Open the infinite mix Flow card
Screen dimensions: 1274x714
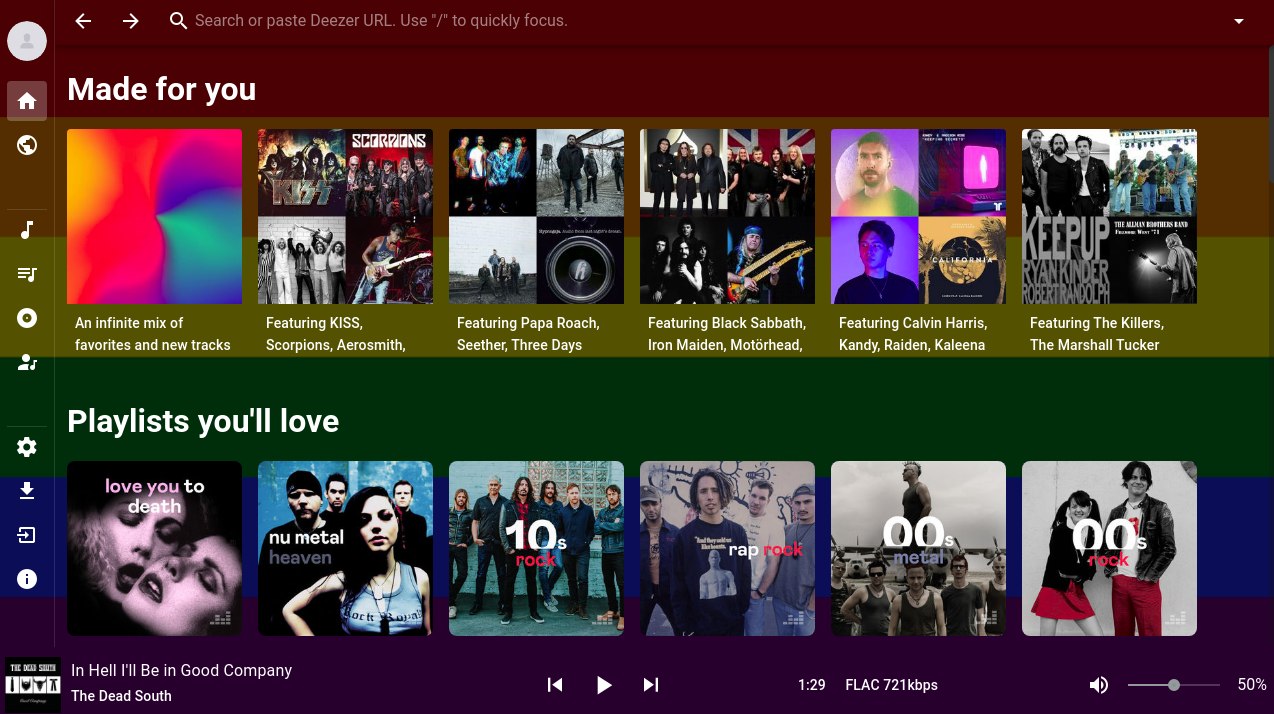(x=154, y=216)
